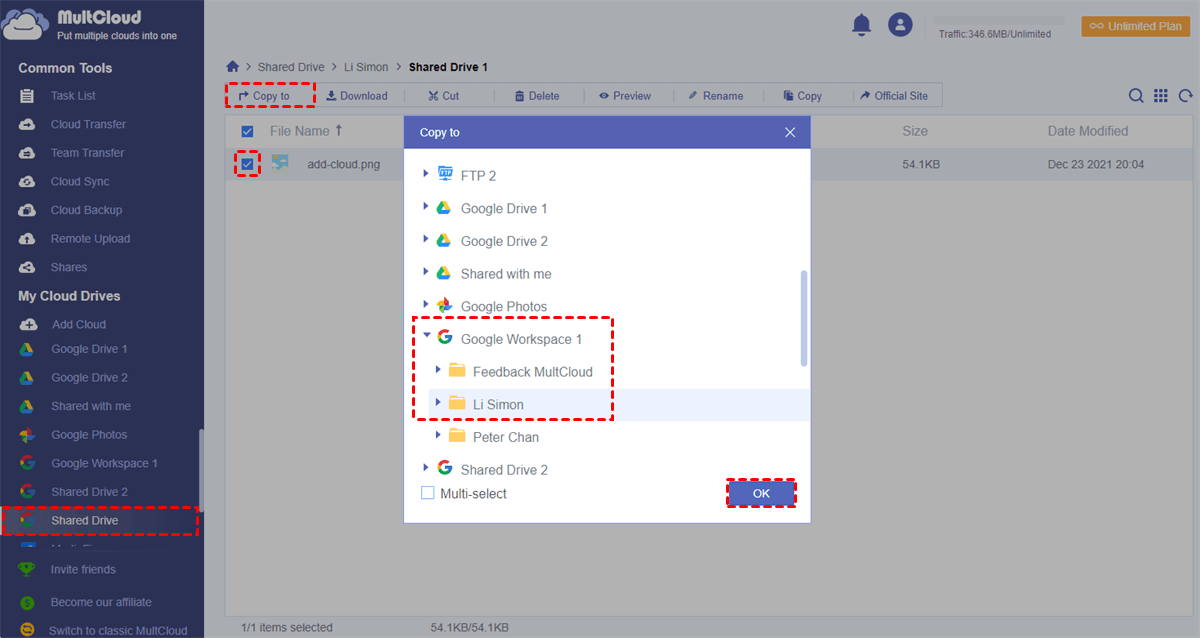1200x638 pixels.
Task: Open Shared with me in sidebar
Action: click(90, 406)
